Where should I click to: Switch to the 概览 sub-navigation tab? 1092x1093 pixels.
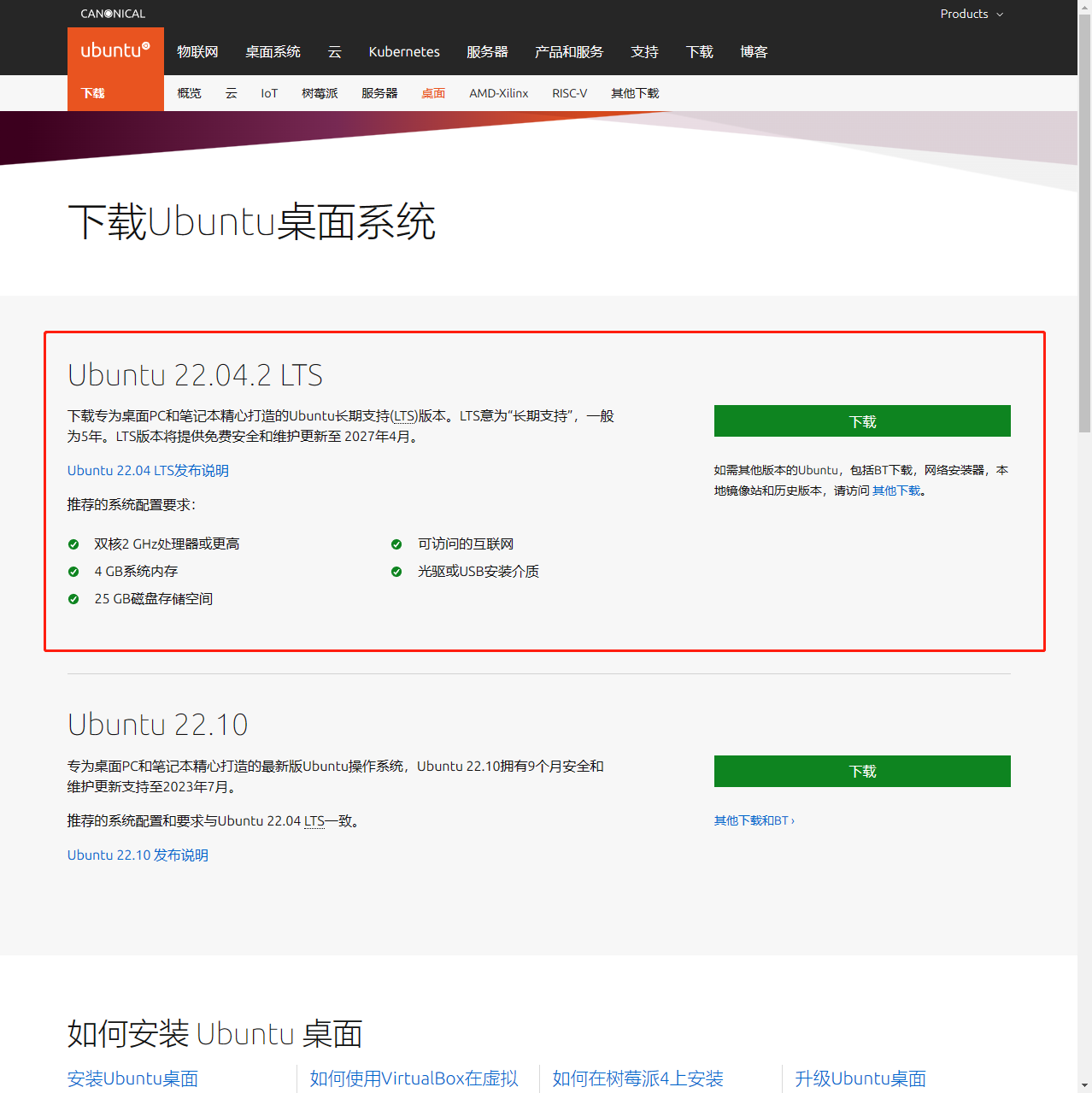tap(189, 93)
